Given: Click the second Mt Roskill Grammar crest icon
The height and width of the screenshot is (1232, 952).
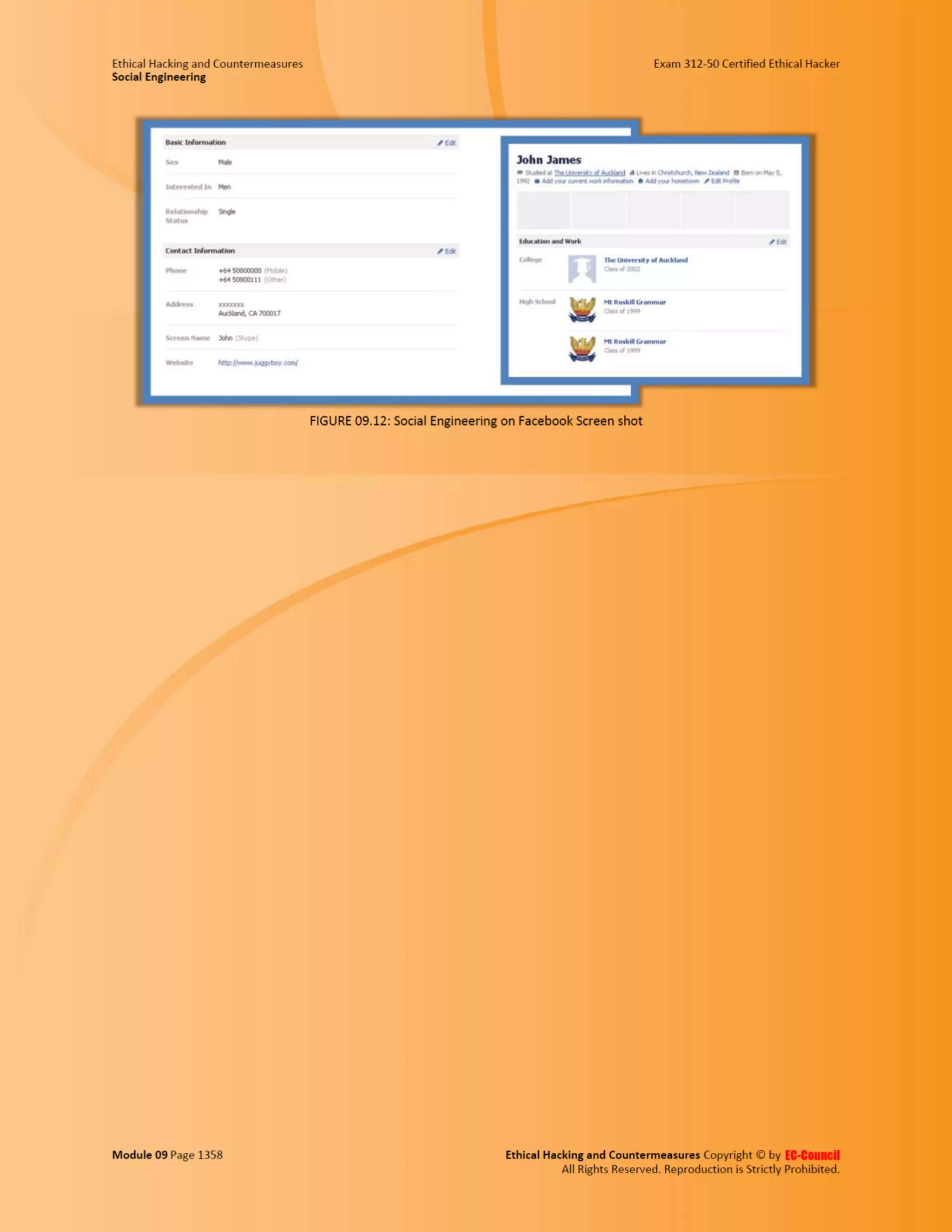Looking at the screenshot, I should point(582,349).
